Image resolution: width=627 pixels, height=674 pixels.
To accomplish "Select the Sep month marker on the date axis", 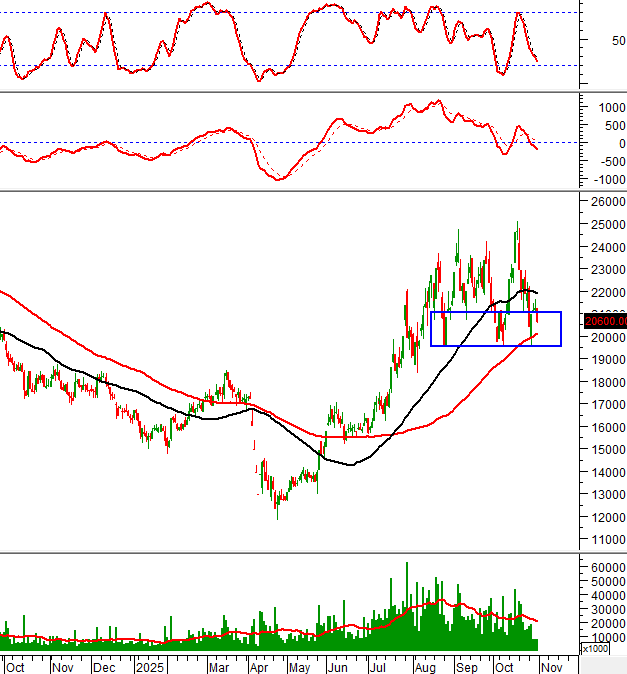I will (x=466, y=665).
